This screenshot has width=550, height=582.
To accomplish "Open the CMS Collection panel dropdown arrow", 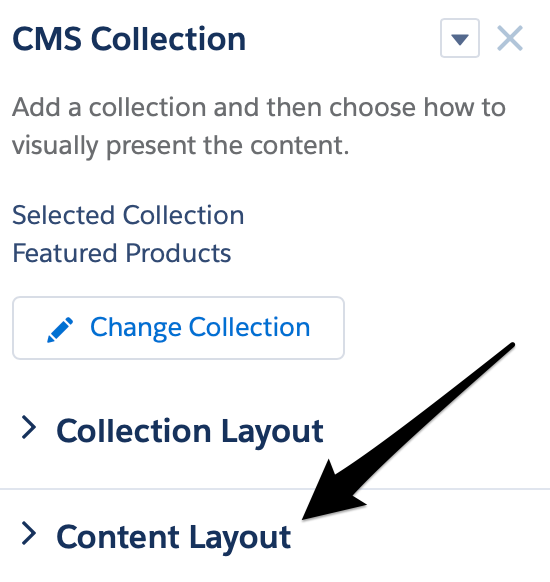I will [x=459, y=38].
